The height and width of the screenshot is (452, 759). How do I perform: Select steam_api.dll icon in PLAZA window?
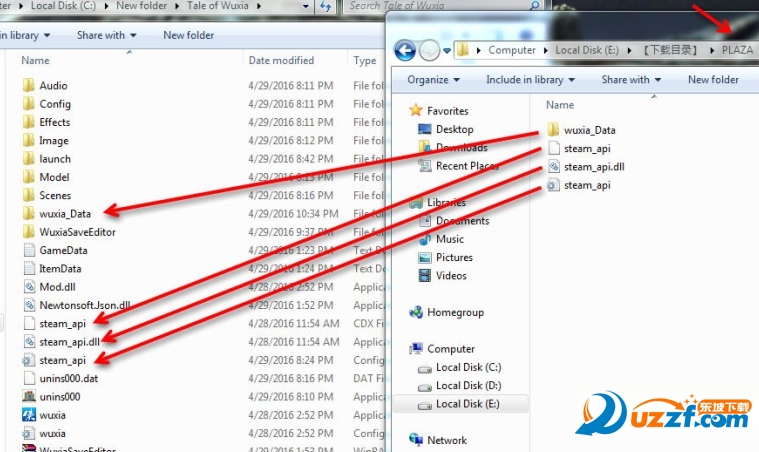pyautogui.click(x=554, y=167)
